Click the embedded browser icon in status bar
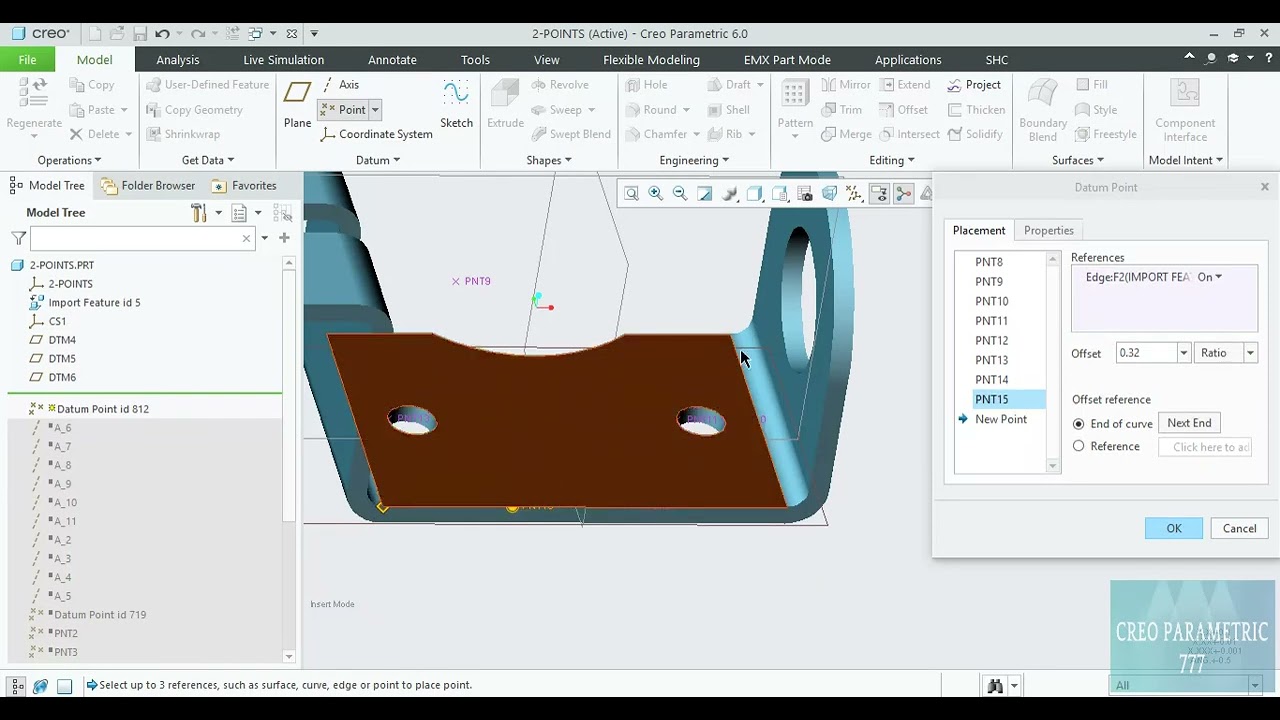 coord(40,686)
